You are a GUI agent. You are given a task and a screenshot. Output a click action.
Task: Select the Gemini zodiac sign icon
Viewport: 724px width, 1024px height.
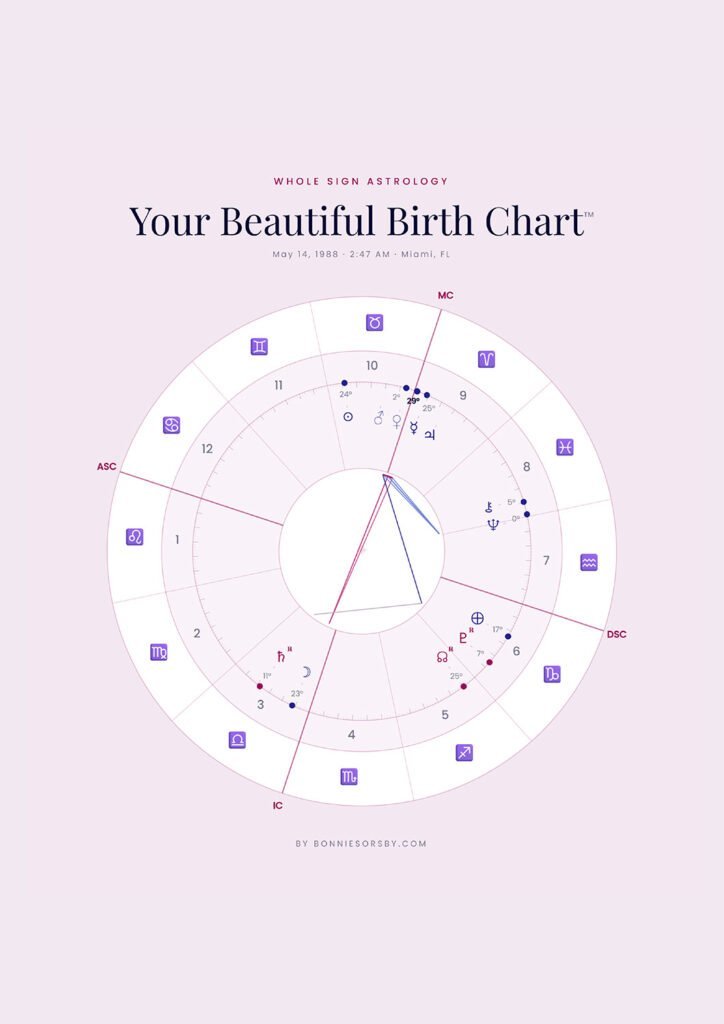(259, 347)
